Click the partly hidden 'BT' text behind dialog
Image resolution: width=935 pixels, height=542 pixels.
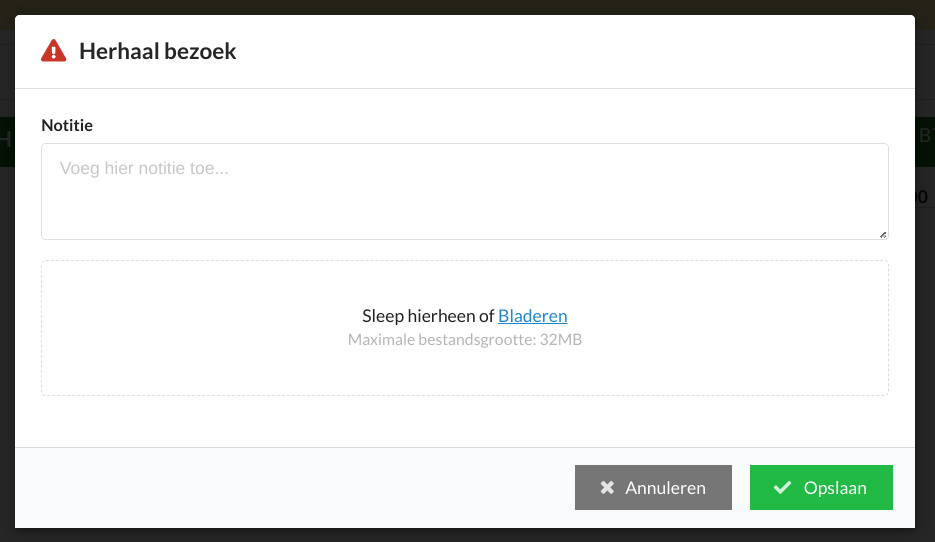pos(925,137)
